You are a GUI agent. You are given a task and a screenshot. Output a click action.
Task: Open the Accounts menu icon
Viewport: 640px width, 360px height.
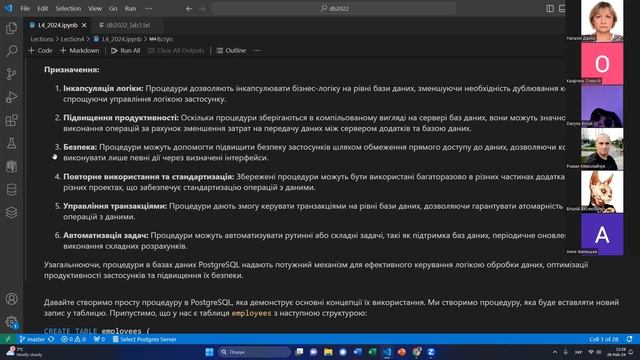[x=11, y=299]
